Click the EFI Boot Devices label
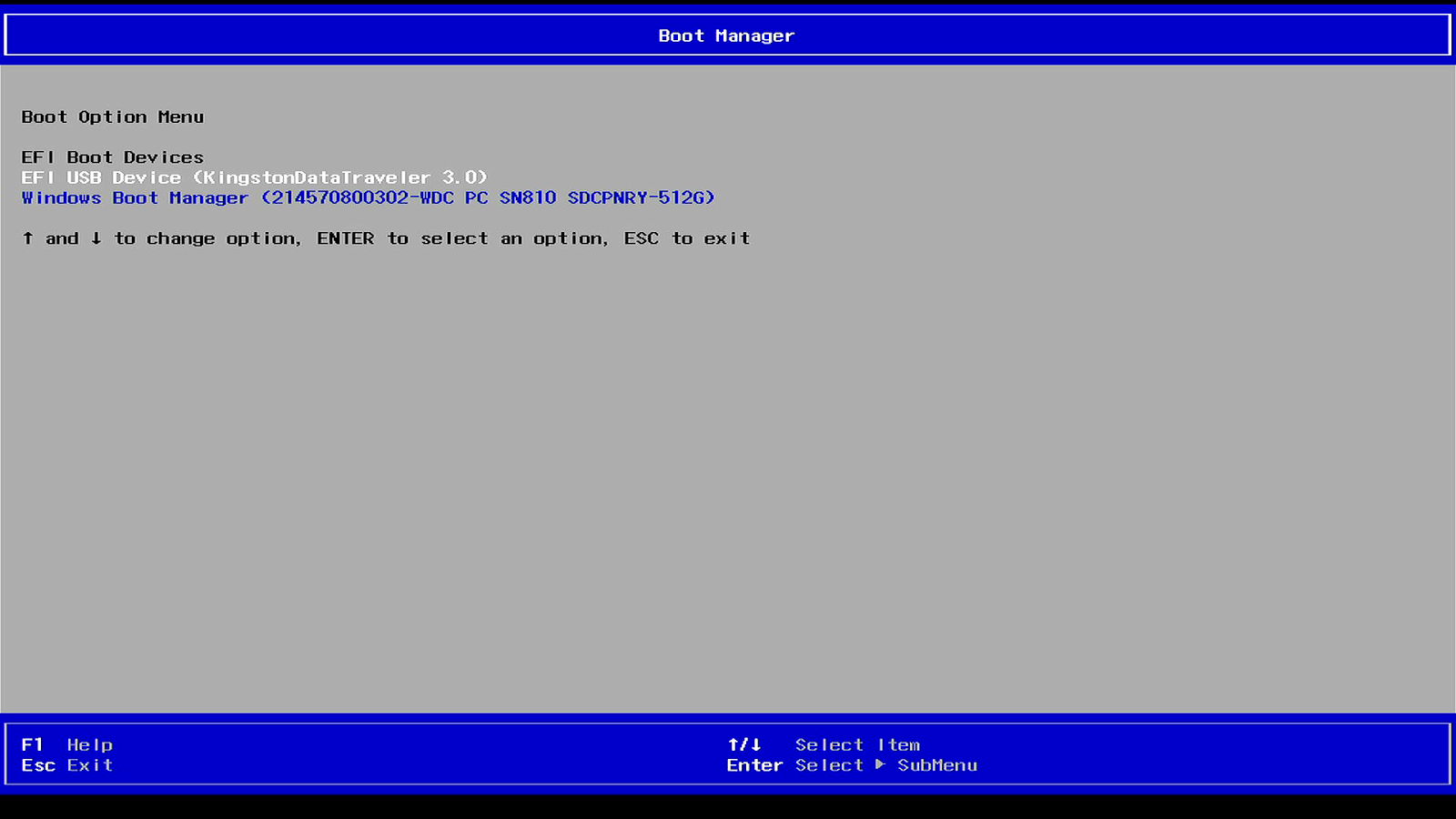The height and width of the screenshot is (819, 1456). 113,157
